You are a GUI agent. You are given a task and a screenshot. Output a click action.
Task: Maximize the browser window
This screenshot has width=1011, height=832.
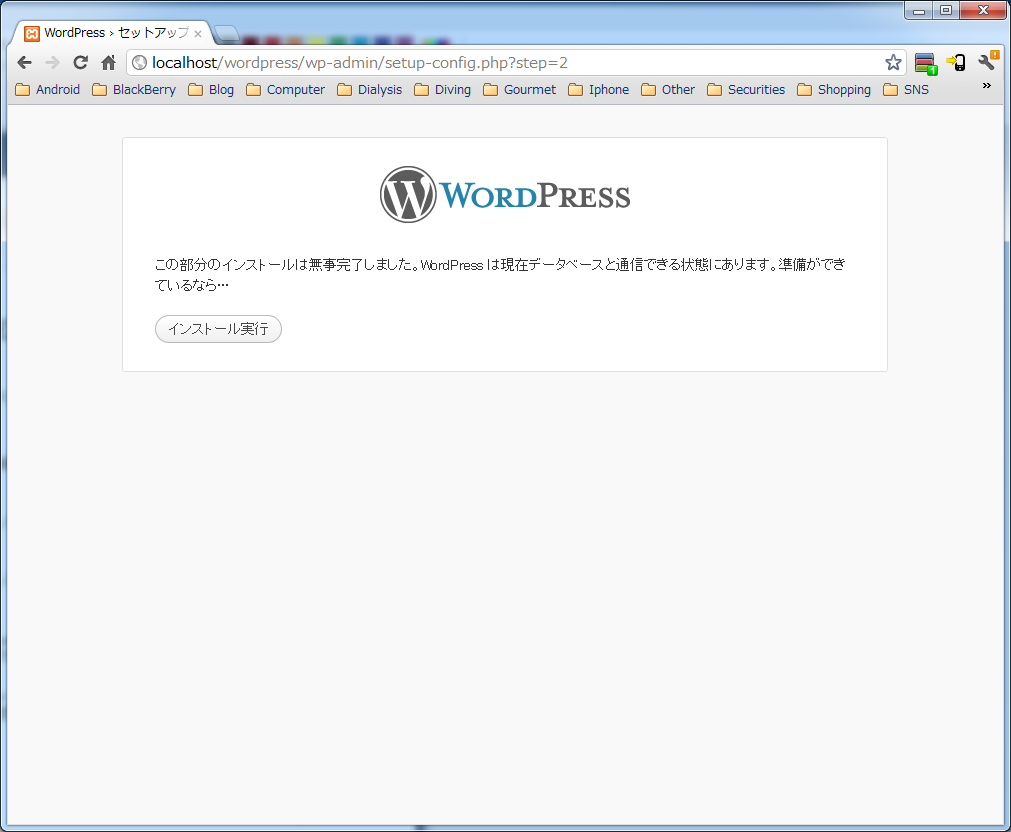[x=946, y=10]
